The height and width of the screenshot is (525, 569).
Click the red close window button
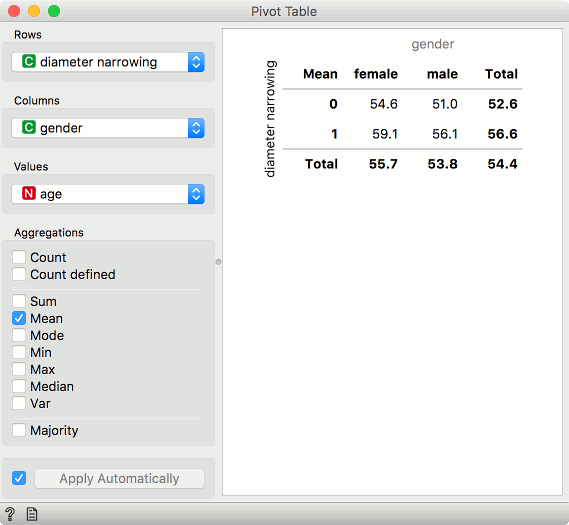click(14, 11)
